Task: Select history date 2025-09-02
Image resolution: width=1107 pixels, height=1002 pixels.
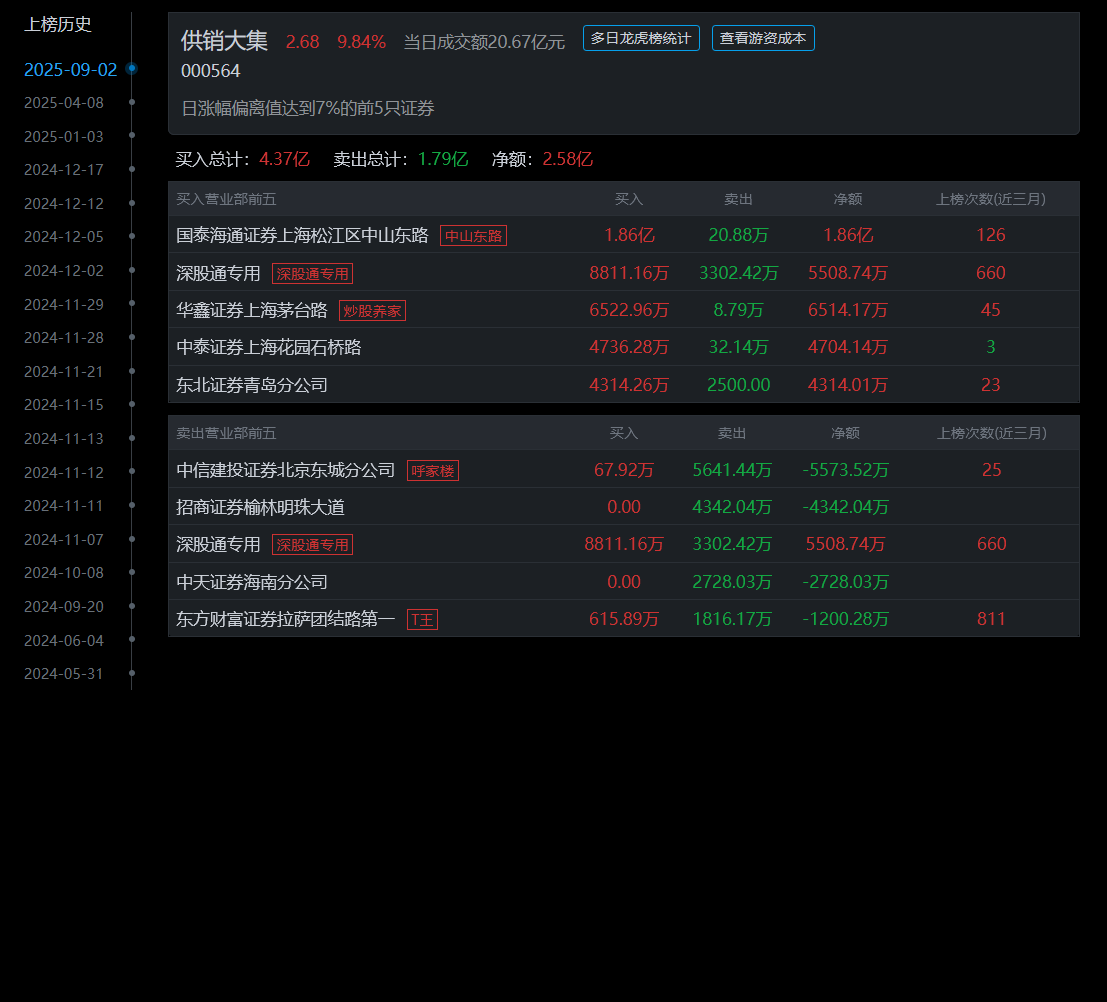Action: [x=71, y=69]
